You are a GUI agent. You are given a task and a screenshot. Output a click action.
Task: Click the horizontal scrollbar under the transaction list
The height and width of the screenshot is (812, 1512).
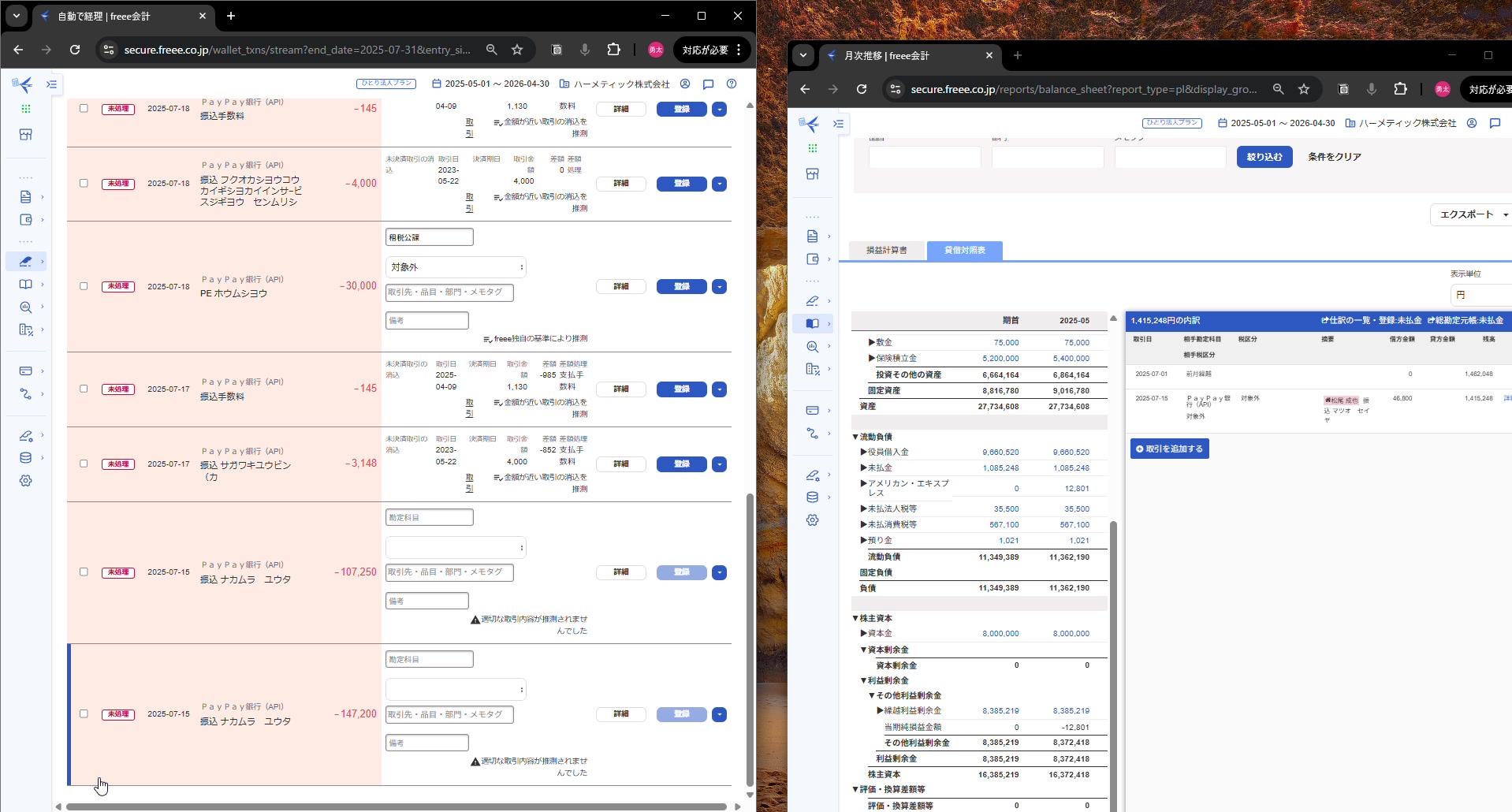tap(396, 806)
